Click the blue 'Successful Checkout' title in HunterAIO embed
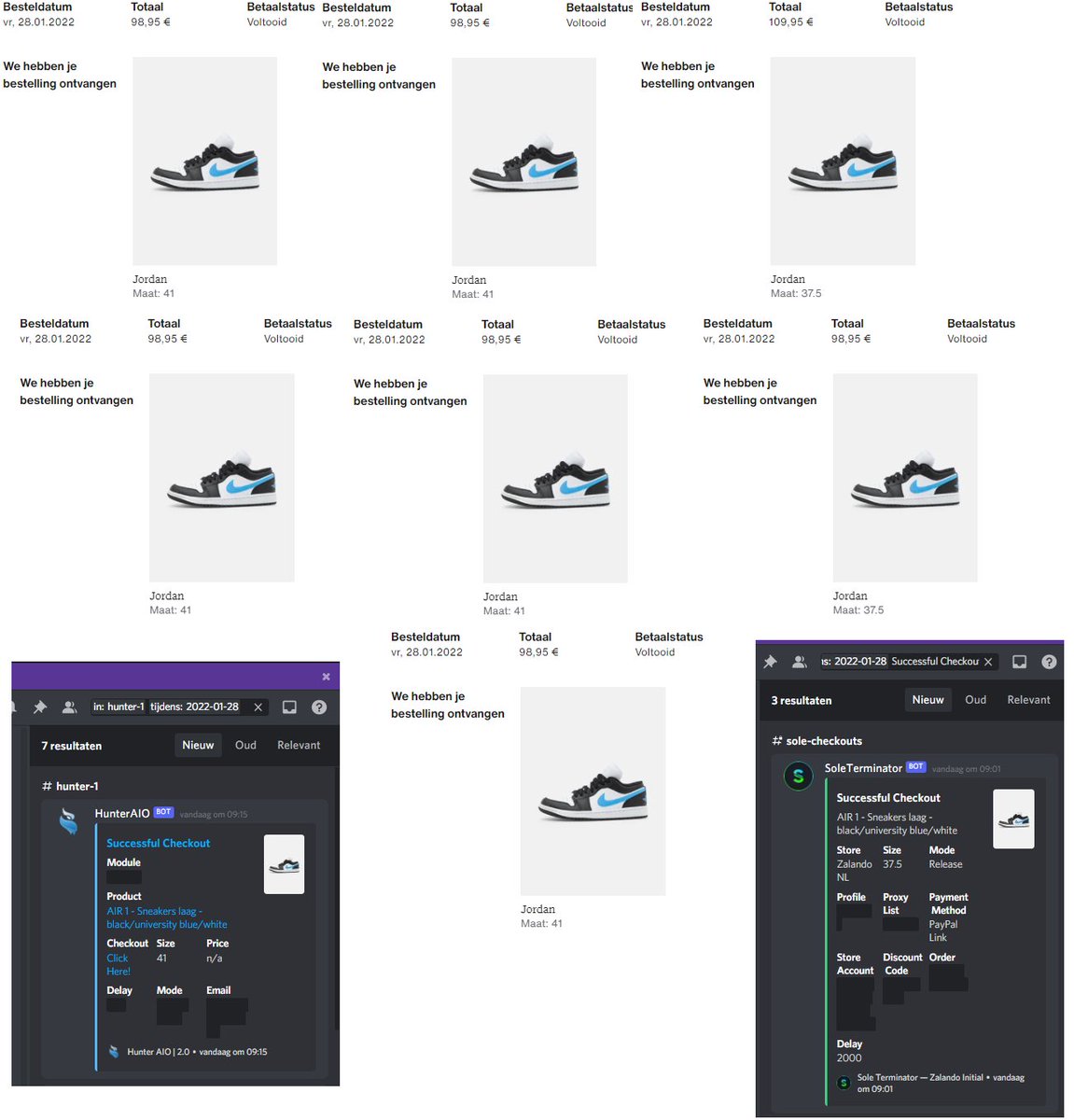Screen dimensions: 1074x1120 click(158, 843)
